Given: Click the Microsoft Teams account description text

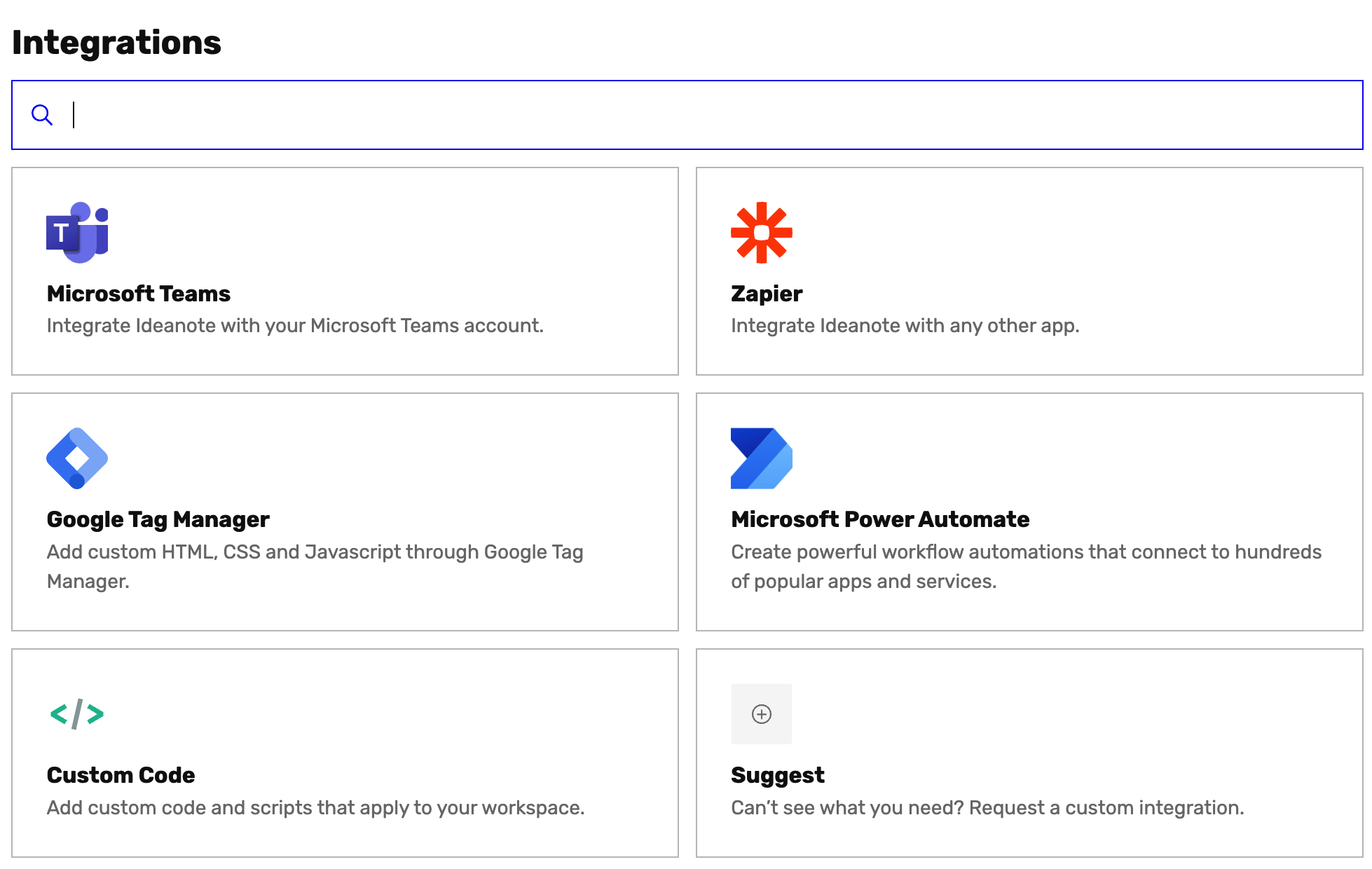Looking at the screenshot, I should 294,326.
